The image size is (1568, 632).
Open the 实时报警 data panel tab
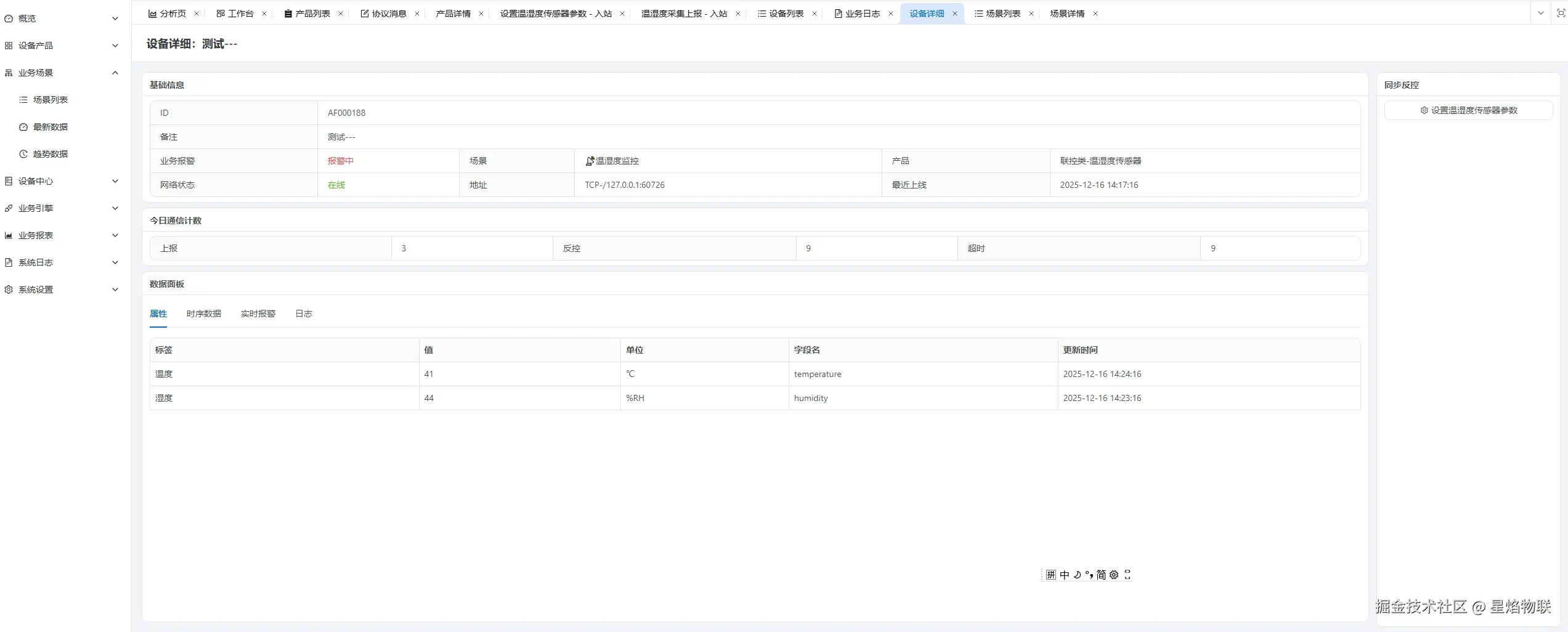pyautogui.click(x=258, y=314)
